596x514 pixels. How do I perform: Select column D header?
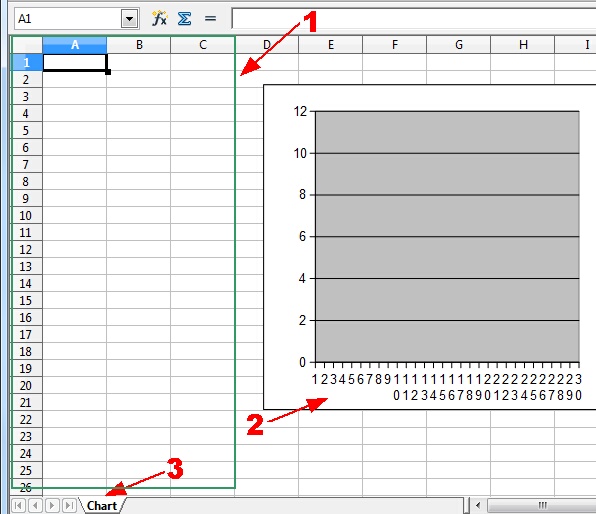(x=267, y=45)
